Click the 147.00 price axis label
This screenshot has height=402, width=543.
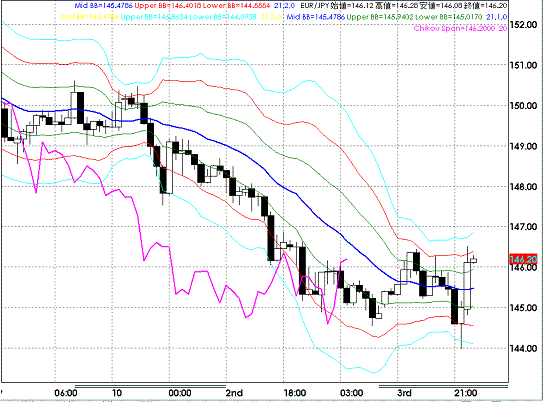pos(523,227)
